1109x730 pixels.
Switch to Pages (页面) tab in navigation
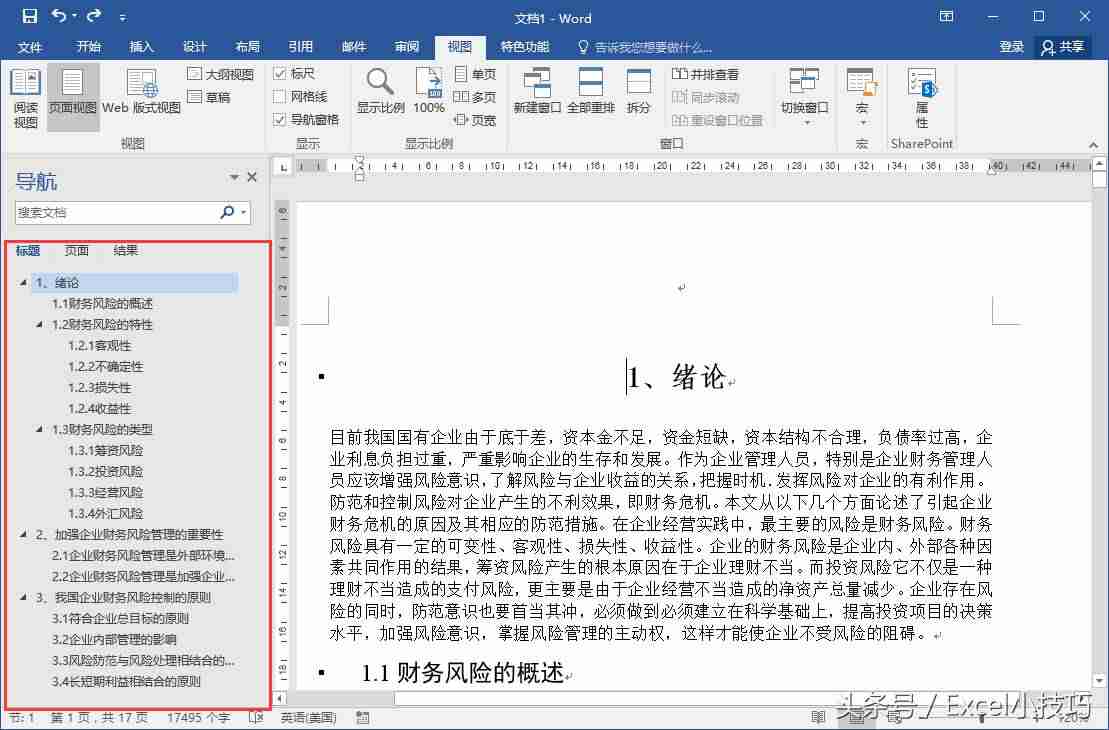pos(76,250)
